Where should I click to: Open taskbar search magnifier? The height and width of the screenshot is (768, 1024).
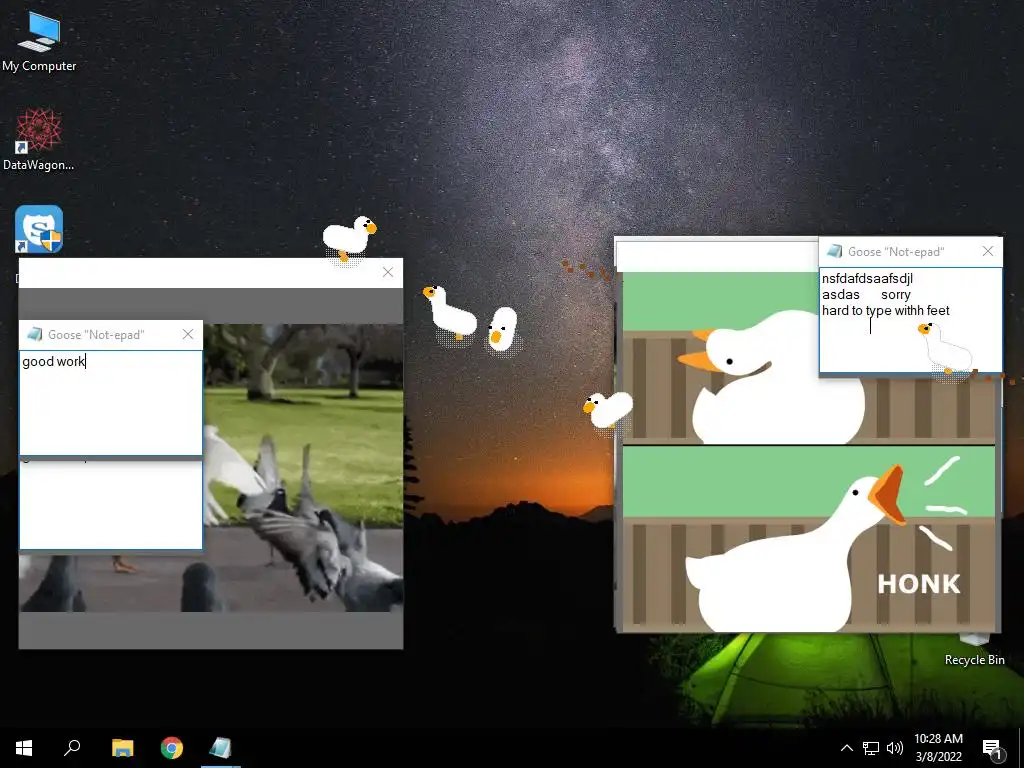72,748
